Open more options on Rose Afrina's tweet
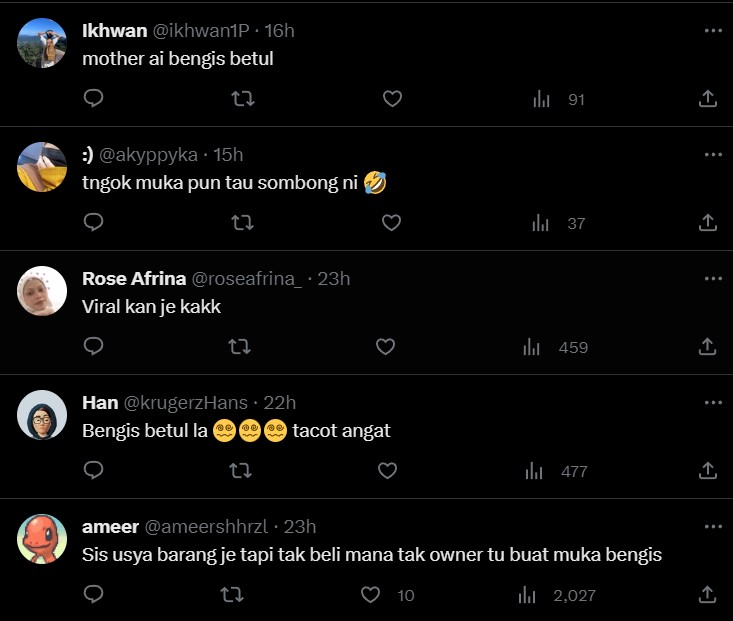The width and height of the screenshot is (733, 621). pyautogui.click(x=712, y=278)
